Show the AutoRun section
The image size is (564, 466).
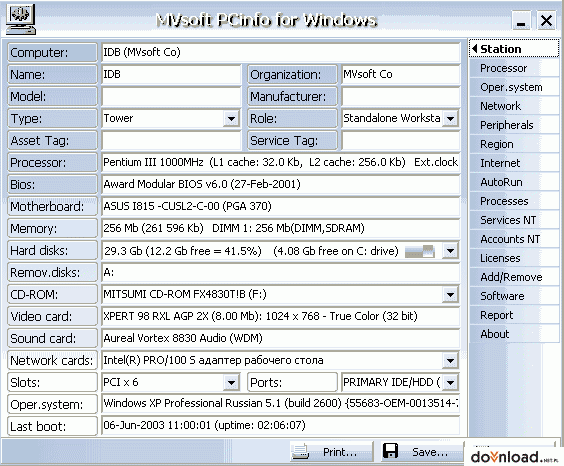tap(514, 182)
